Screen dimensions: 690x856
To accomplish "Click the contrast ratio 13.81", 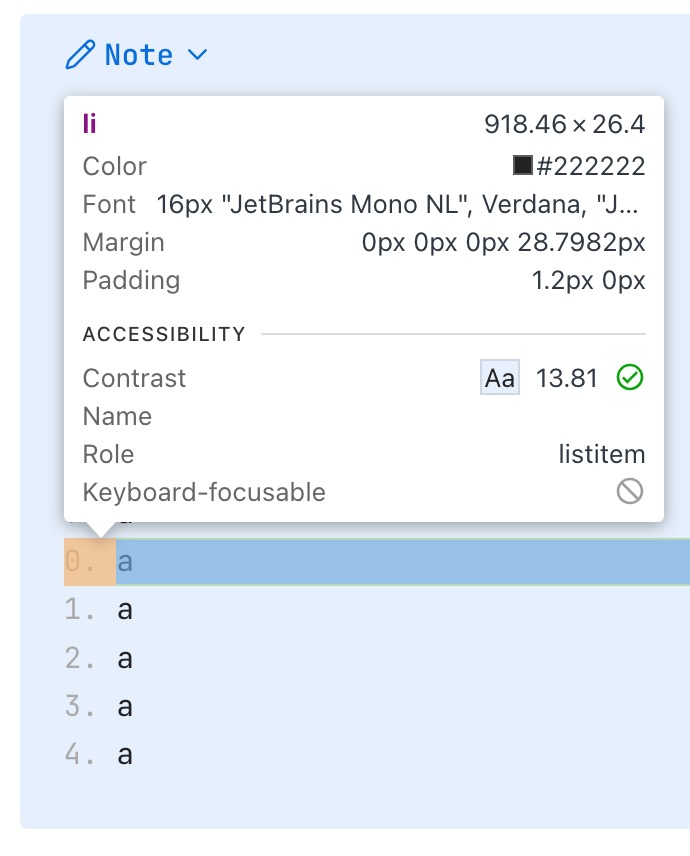I will 567,378.
